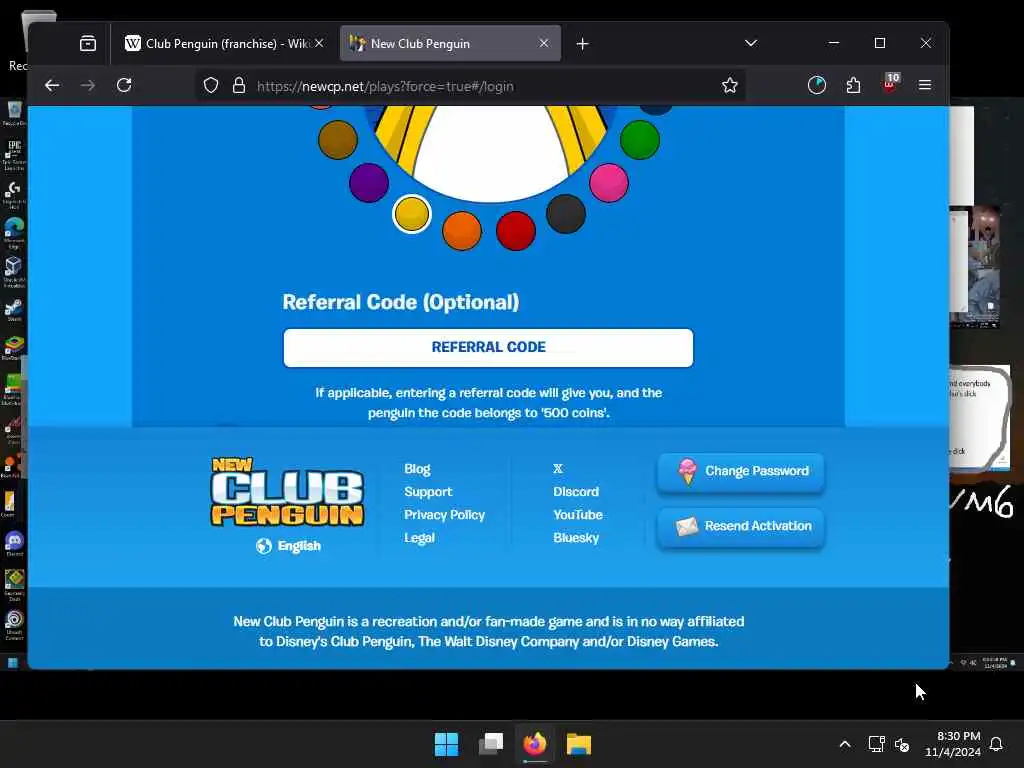The image size is (1024, 768).
Task: Open the X social link
Action: click(x=558, y=469)
